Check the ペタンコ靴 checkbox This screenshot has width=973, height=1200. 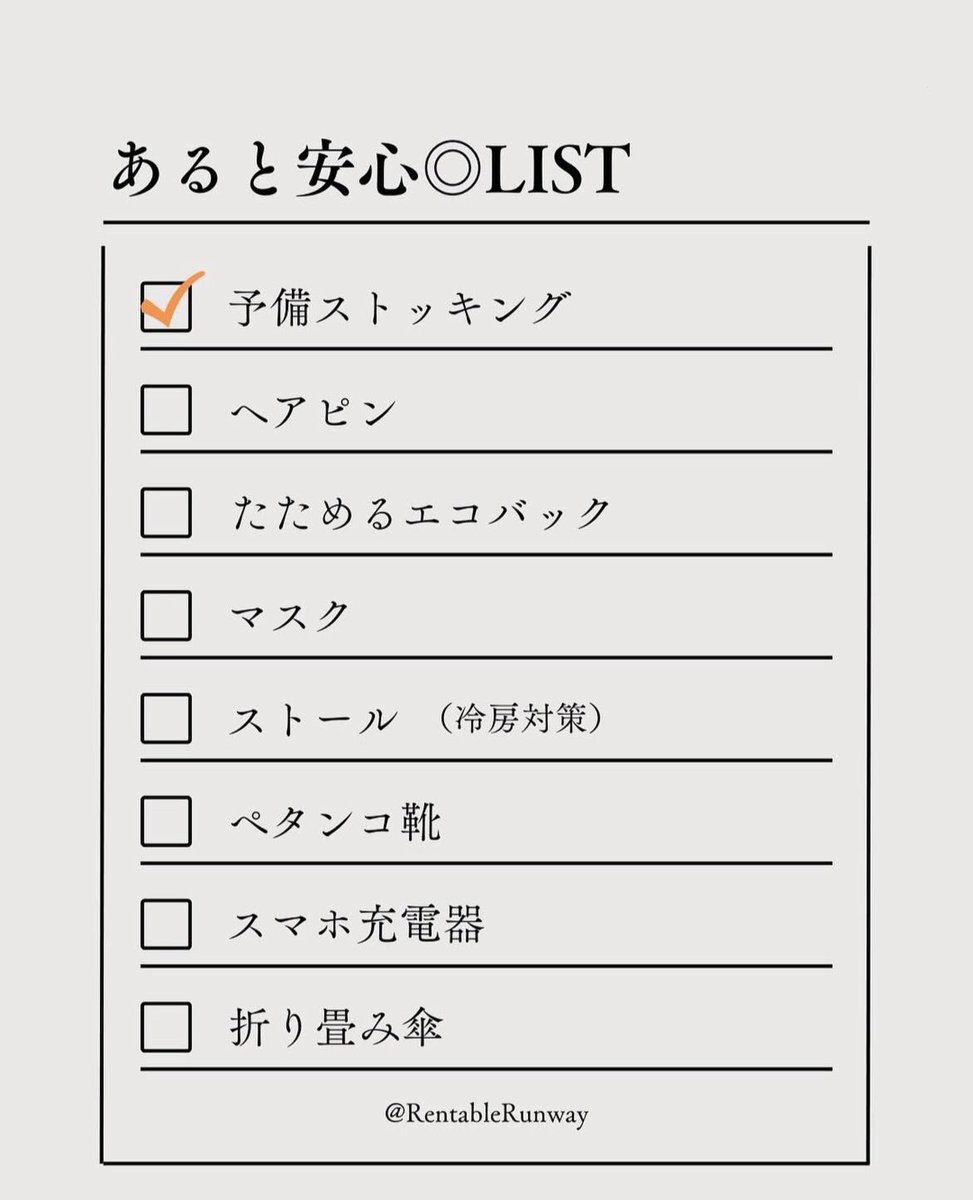(x=166, y=821)
